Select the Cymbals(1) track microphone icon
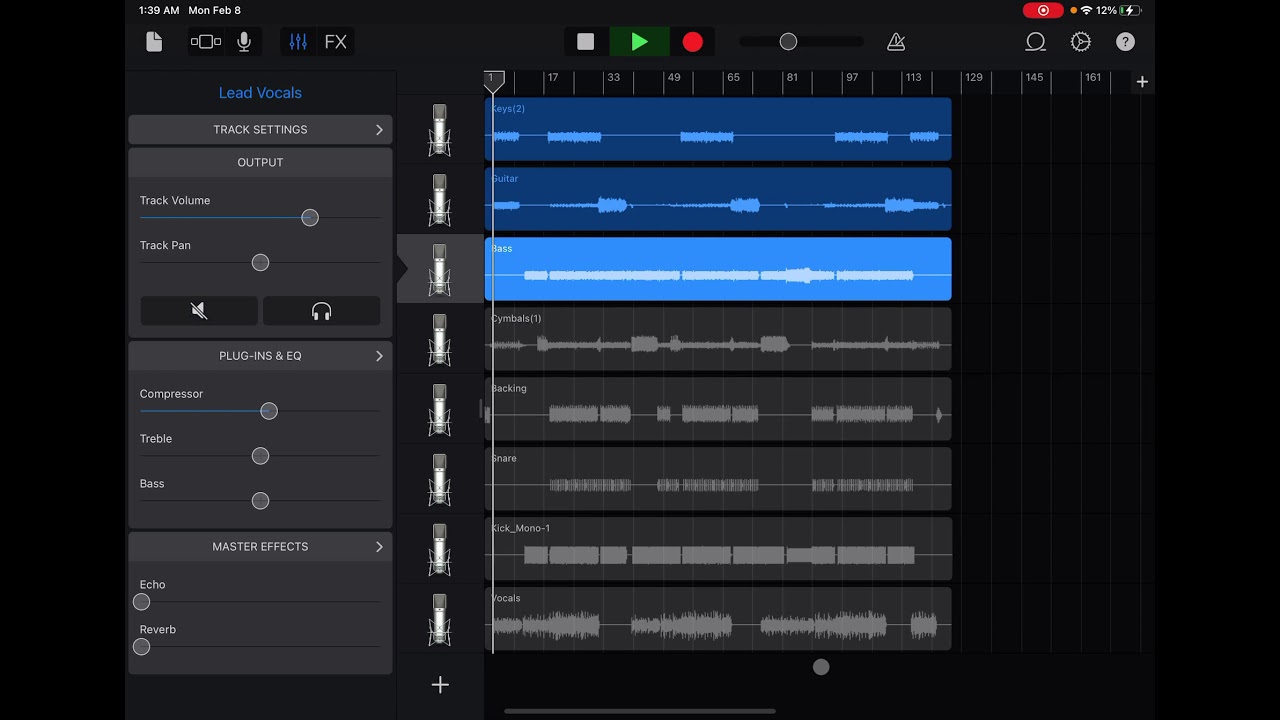The width and height of the screenshot is (1280, 720). (440, 340)
